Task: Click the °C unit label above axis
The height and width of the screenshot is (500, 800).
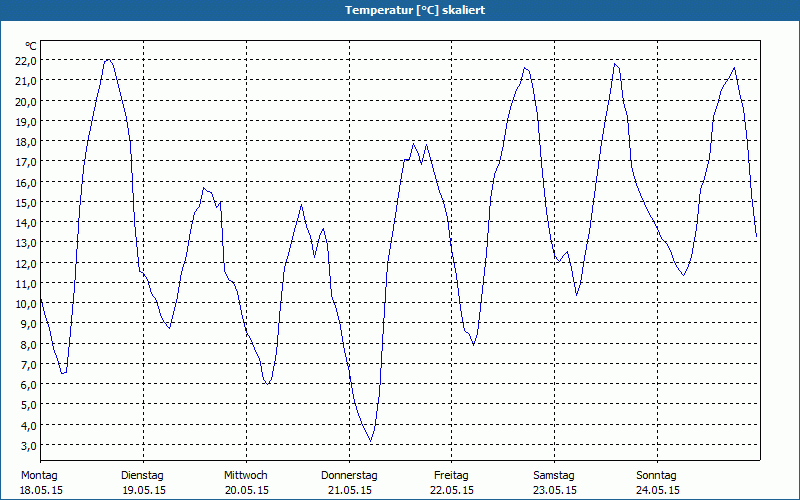Action: 31,46
